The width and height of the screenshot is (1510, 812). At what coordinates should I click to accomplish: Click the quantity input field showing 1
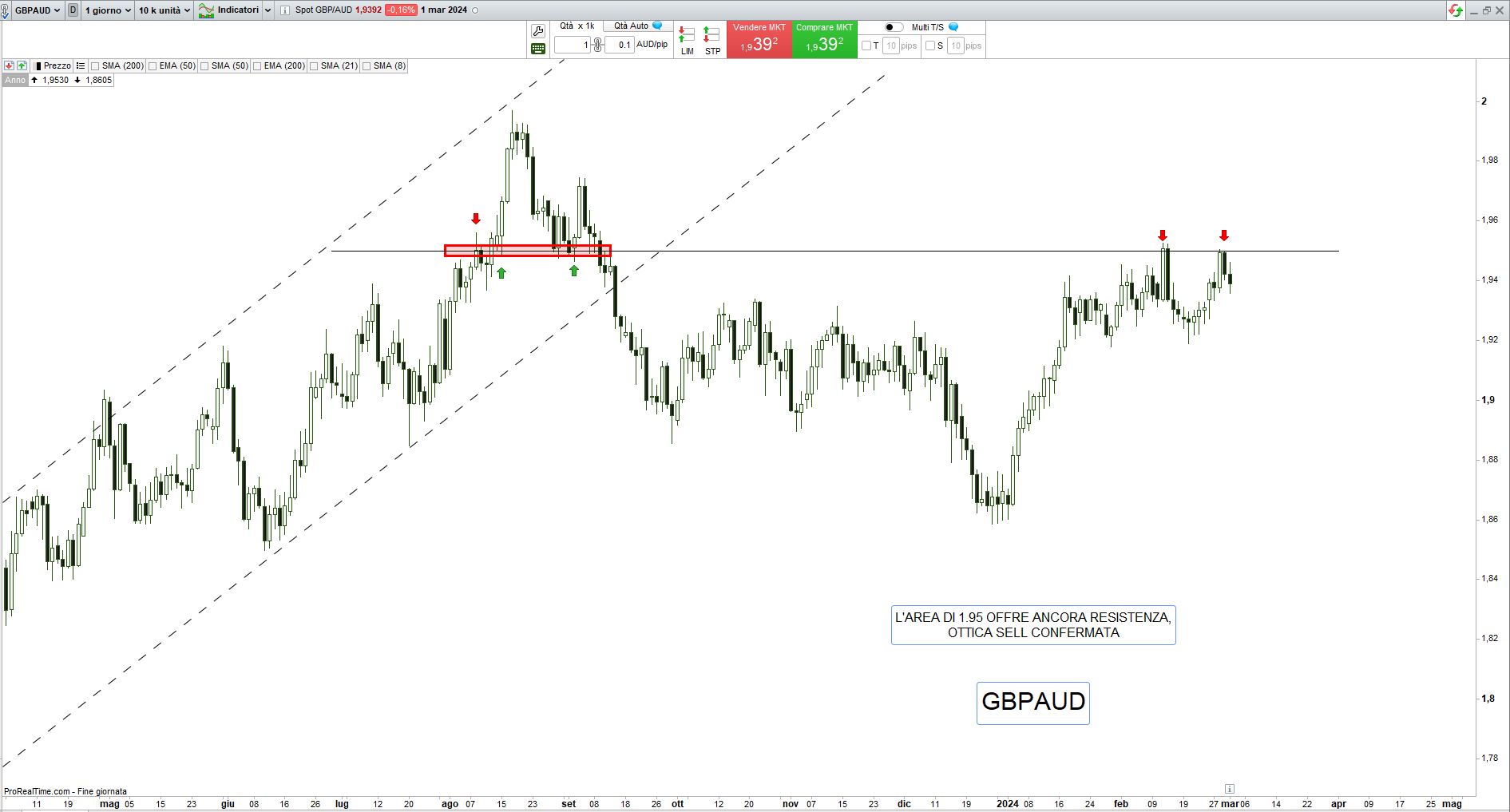pos(573,46)
